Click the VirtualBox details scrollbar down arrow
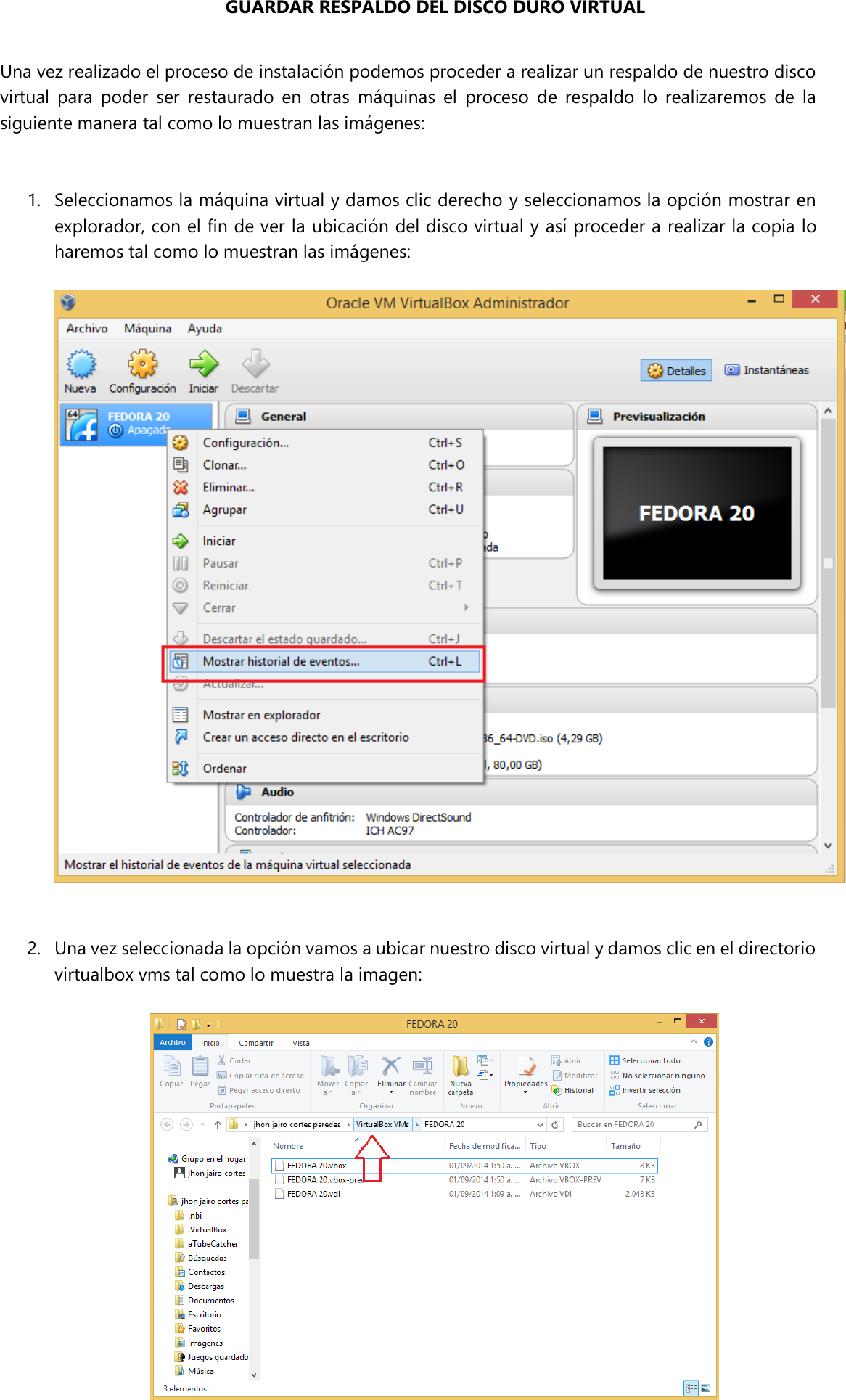The height and width of the screenshot is (1400, 846). (828, 846)
